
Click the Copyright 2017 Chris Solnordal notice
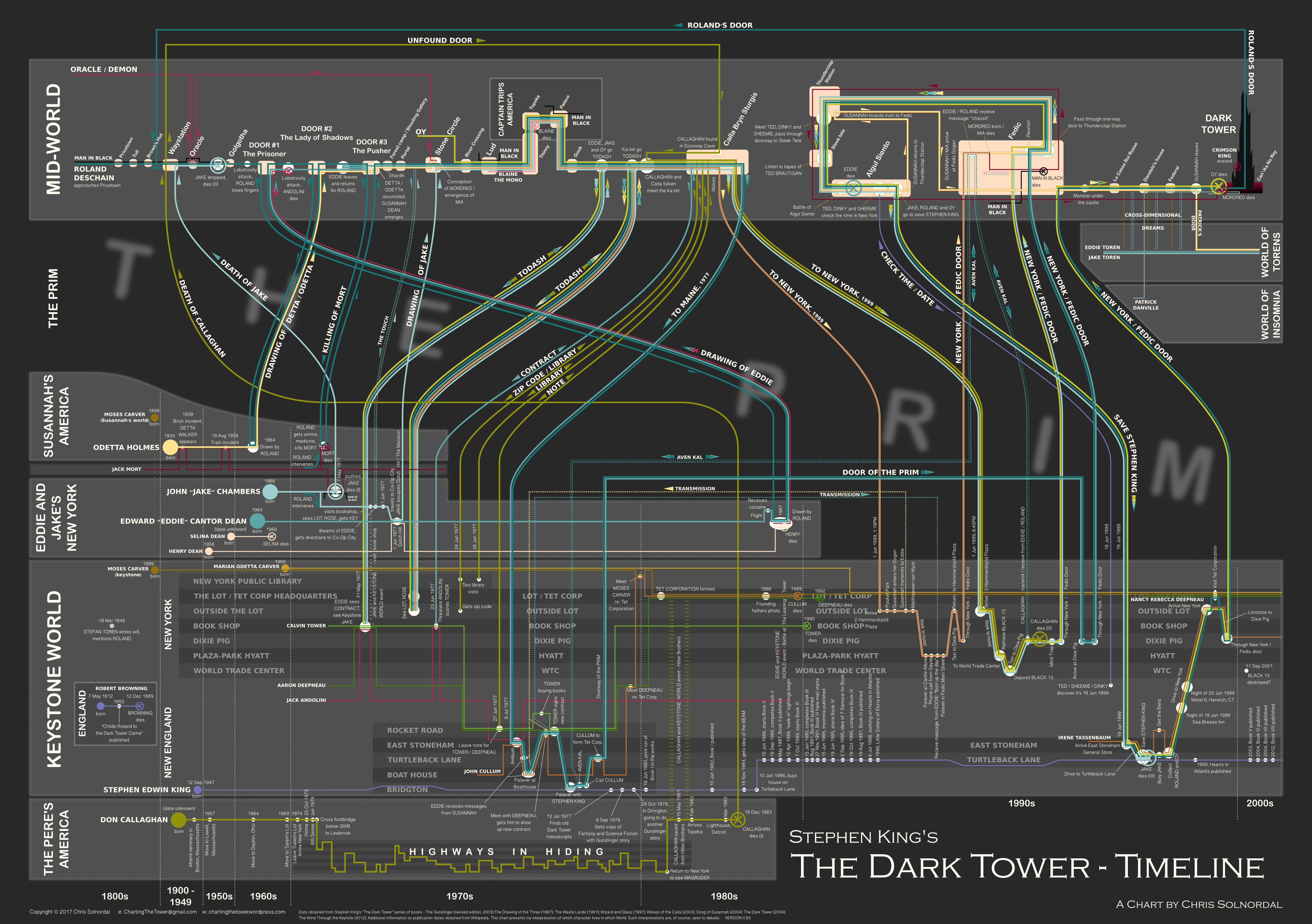69,911
